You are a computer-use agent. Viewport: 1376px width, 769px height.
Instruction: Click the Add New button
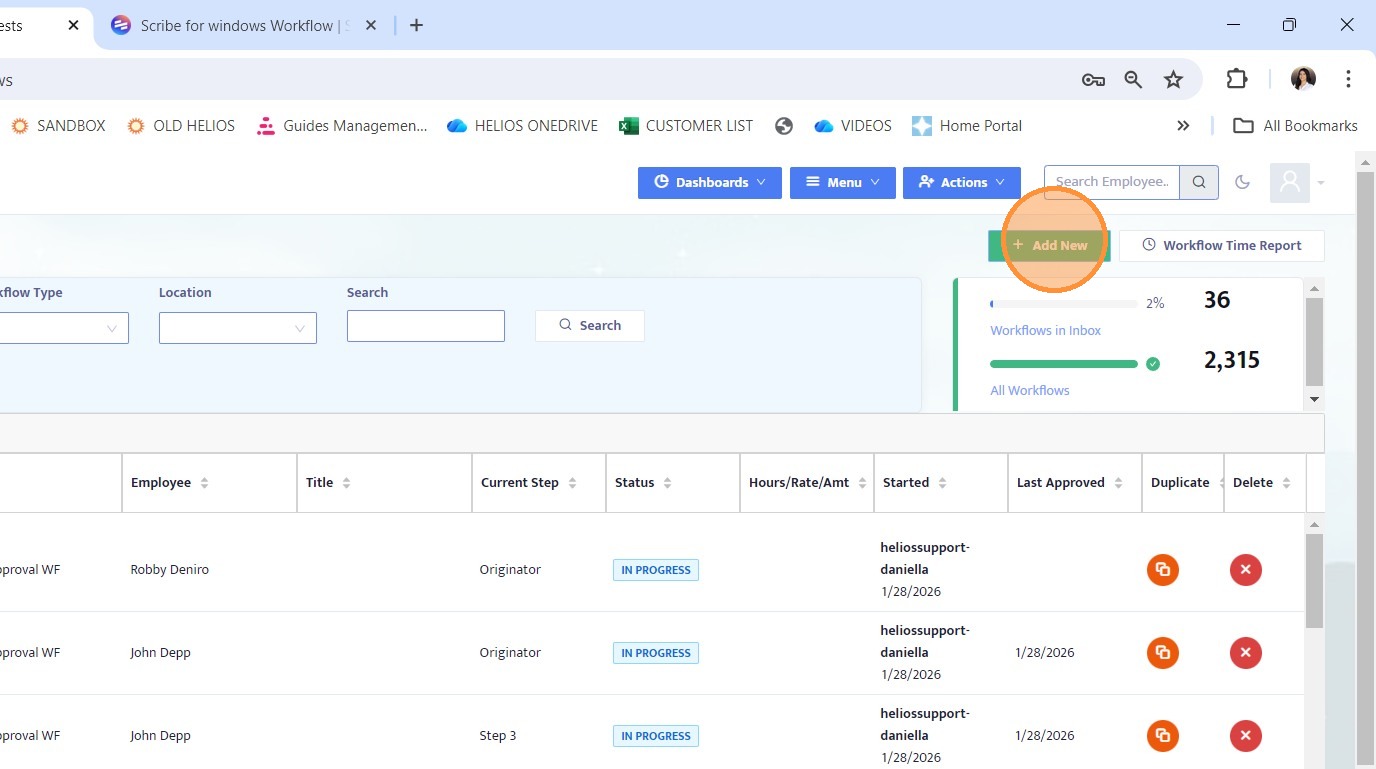[1049, 245]
